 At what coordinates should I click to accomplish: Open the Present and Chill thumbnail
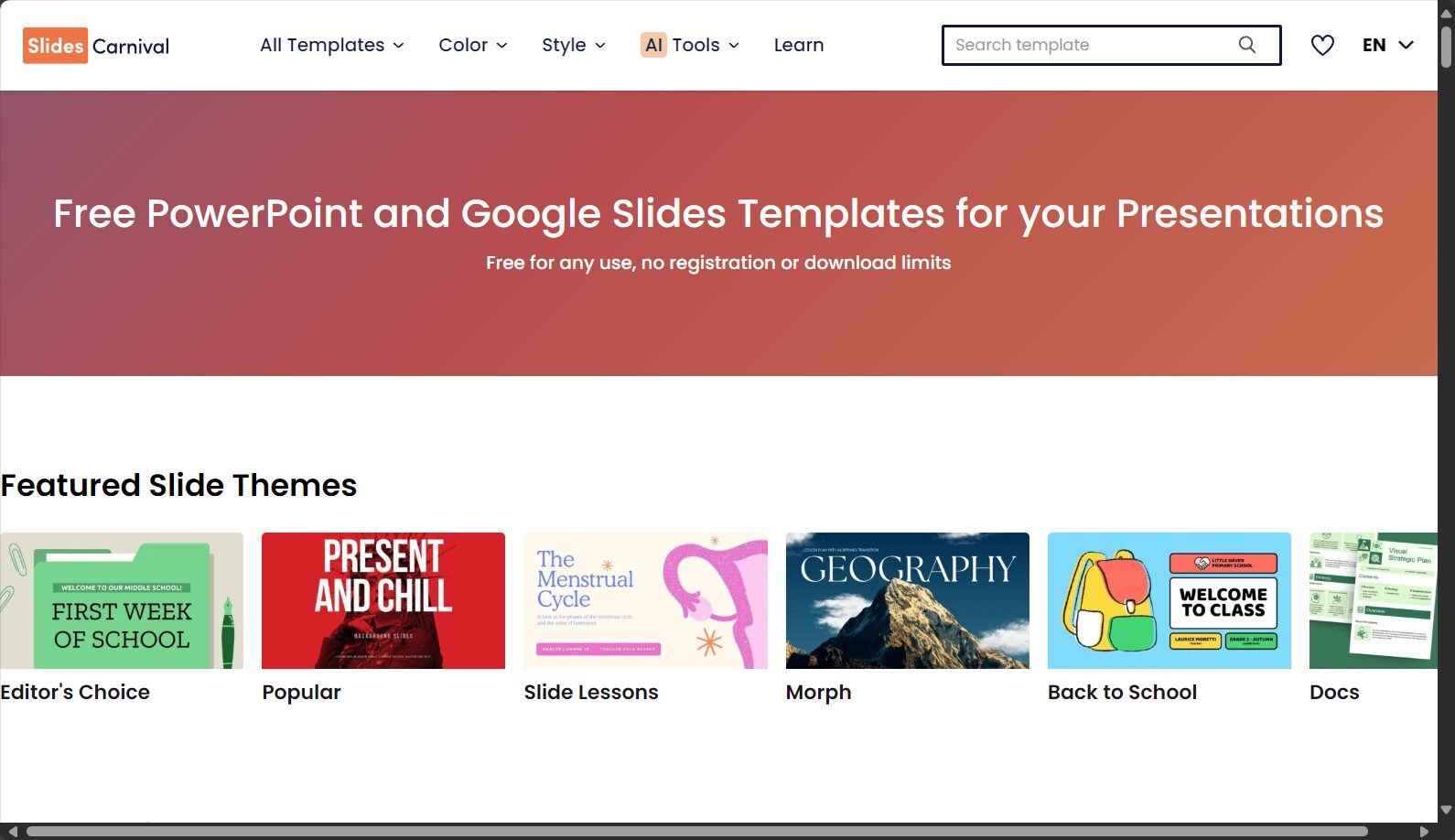(383, 600)
